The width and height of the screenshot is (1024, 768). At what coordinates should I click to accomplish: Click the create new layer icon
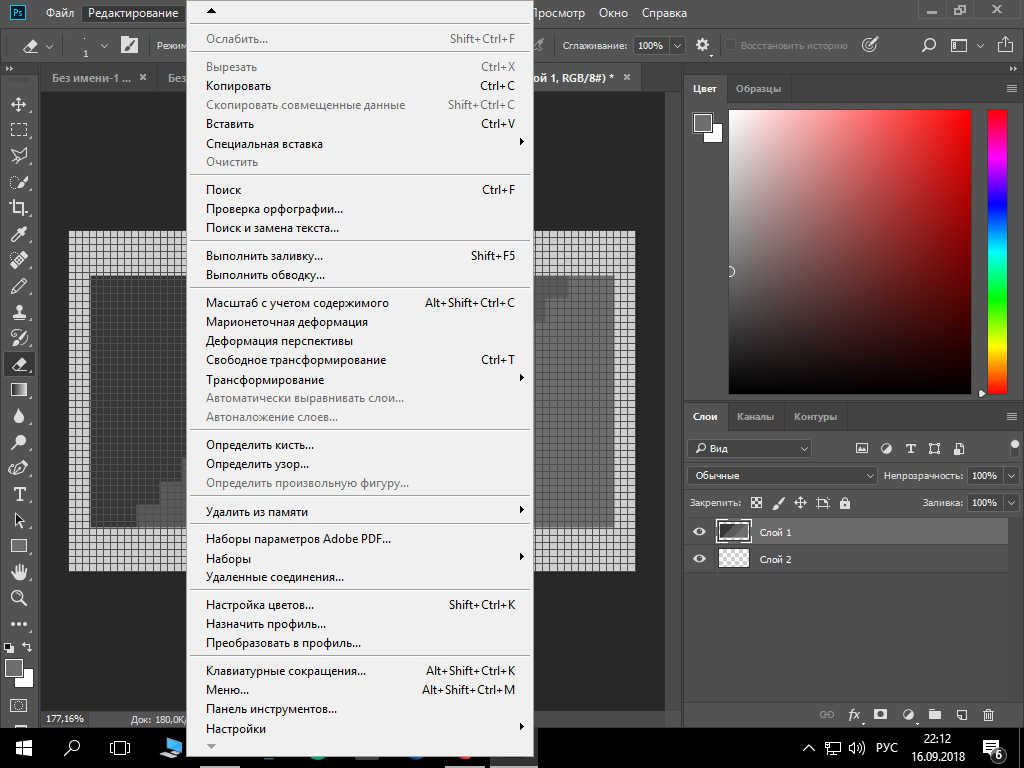(x=961, y=715)
